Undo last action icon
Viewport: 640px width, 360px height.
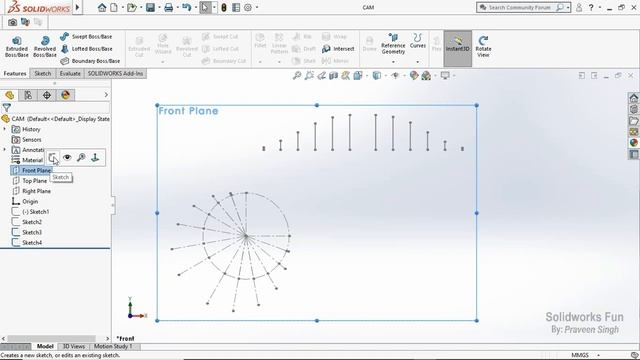(x=187, y=7)
